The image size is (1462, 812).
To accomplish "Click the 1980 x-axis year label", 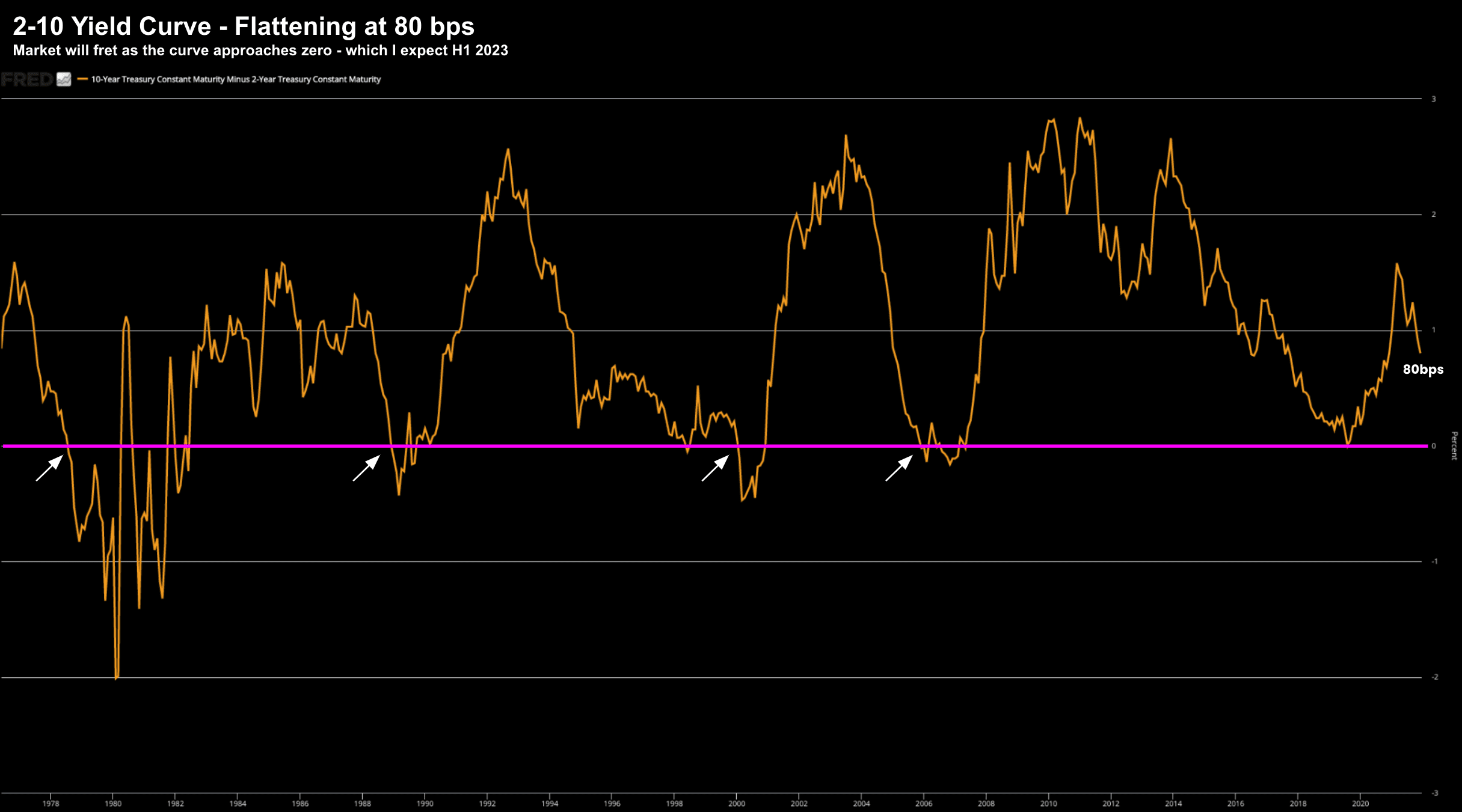I will tap(113, 804).
